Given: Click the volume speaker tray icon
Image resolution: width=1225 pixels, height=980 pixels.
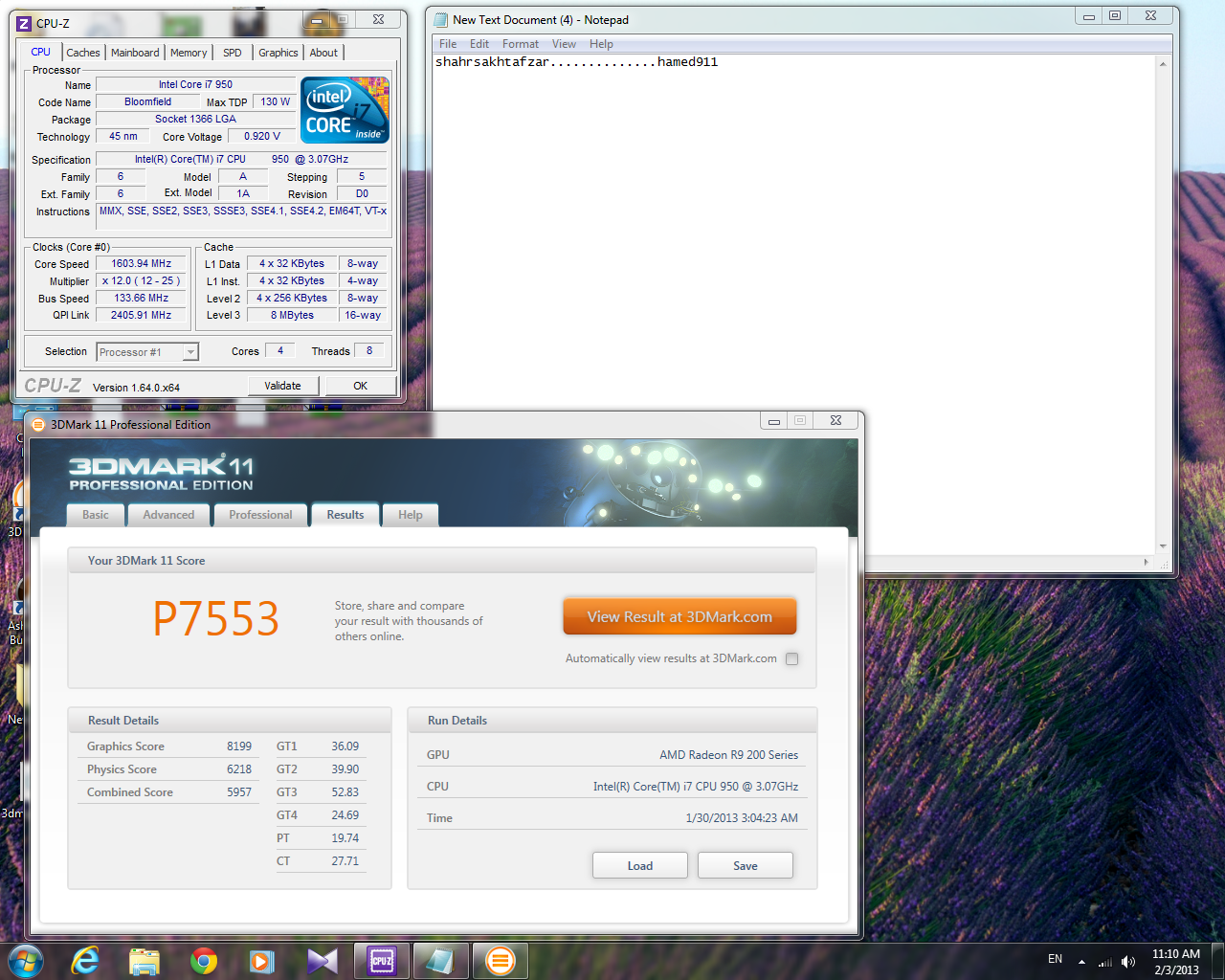Looking at the screenshot, I should point(1128,961).
